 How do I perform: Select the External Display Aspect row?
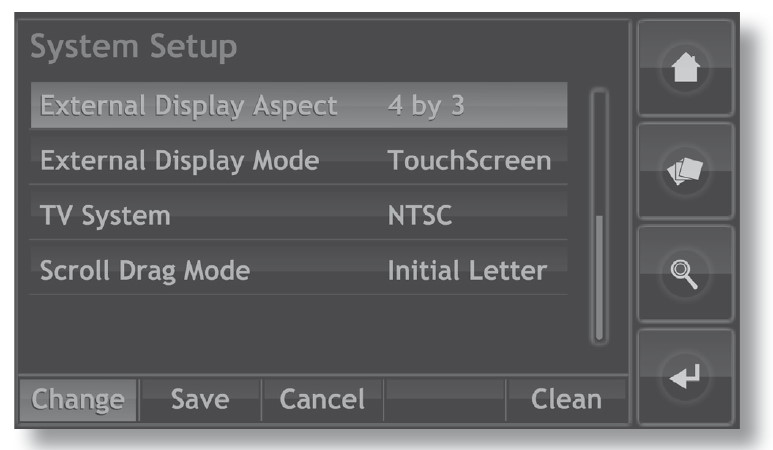299,105
